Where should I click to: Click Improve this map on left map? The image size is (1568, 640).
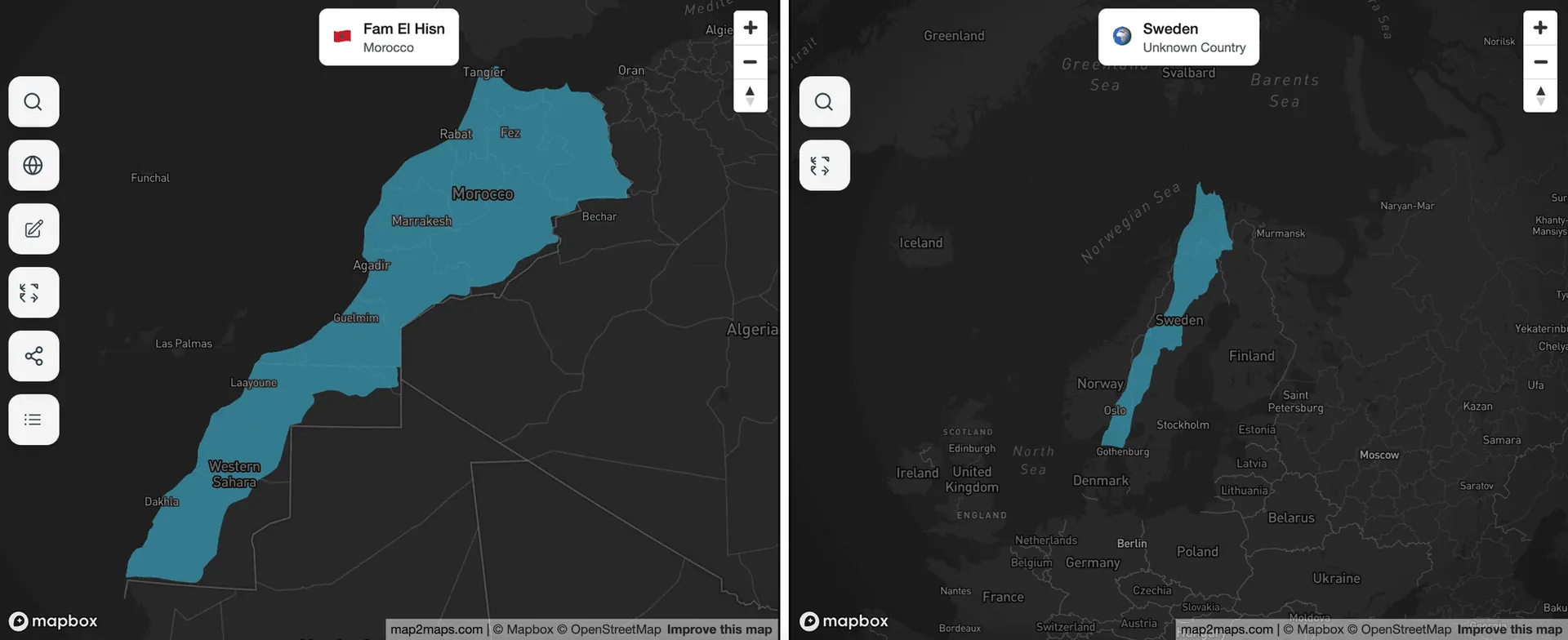(719, 629)
